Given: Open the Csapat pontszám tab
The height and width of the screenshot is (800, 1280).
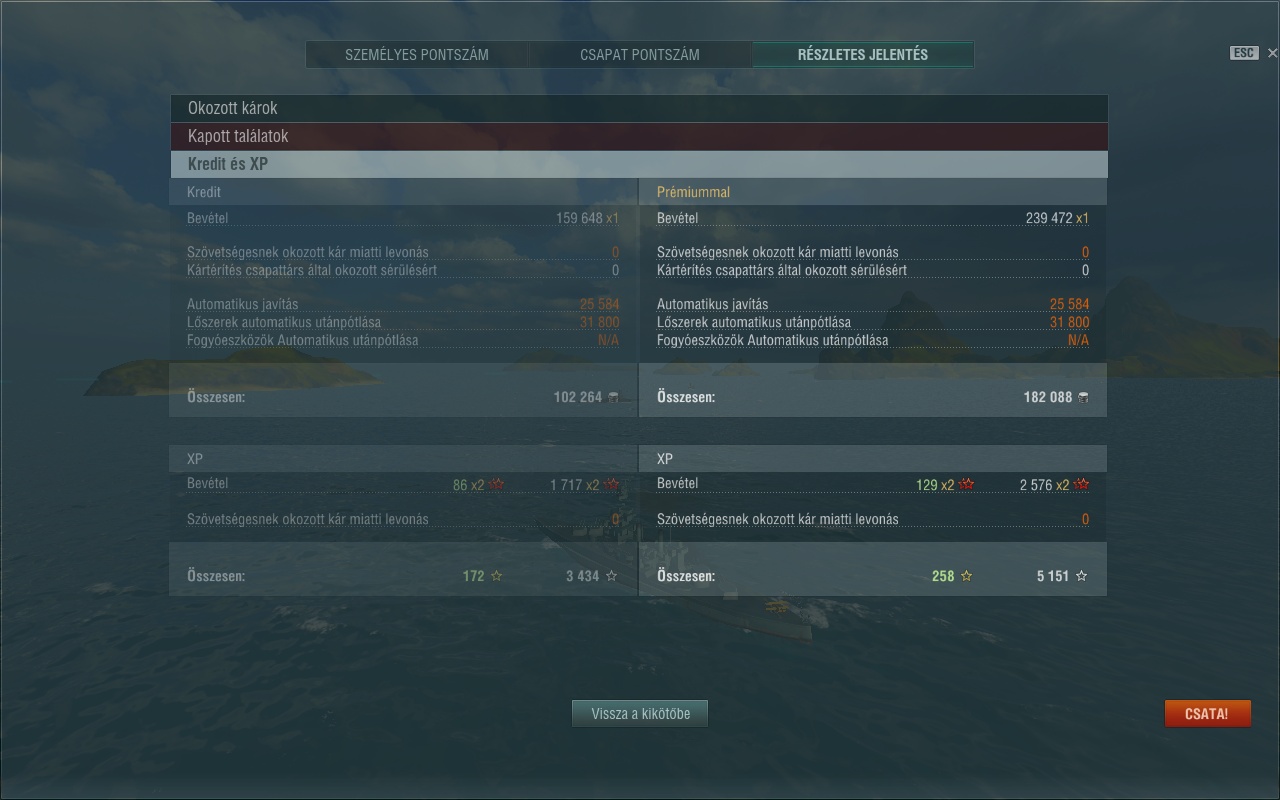Looking at the screenshot, I should (x=640, y=55).
